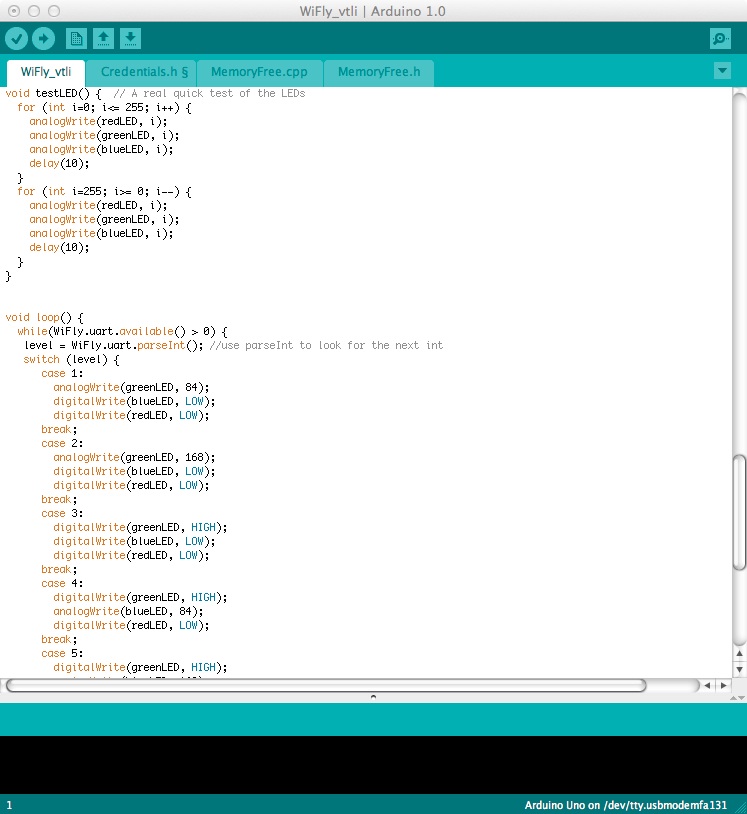Click the comment 'use parseInt to look for the next int'

pyautogui.click(x=332, y=345)
